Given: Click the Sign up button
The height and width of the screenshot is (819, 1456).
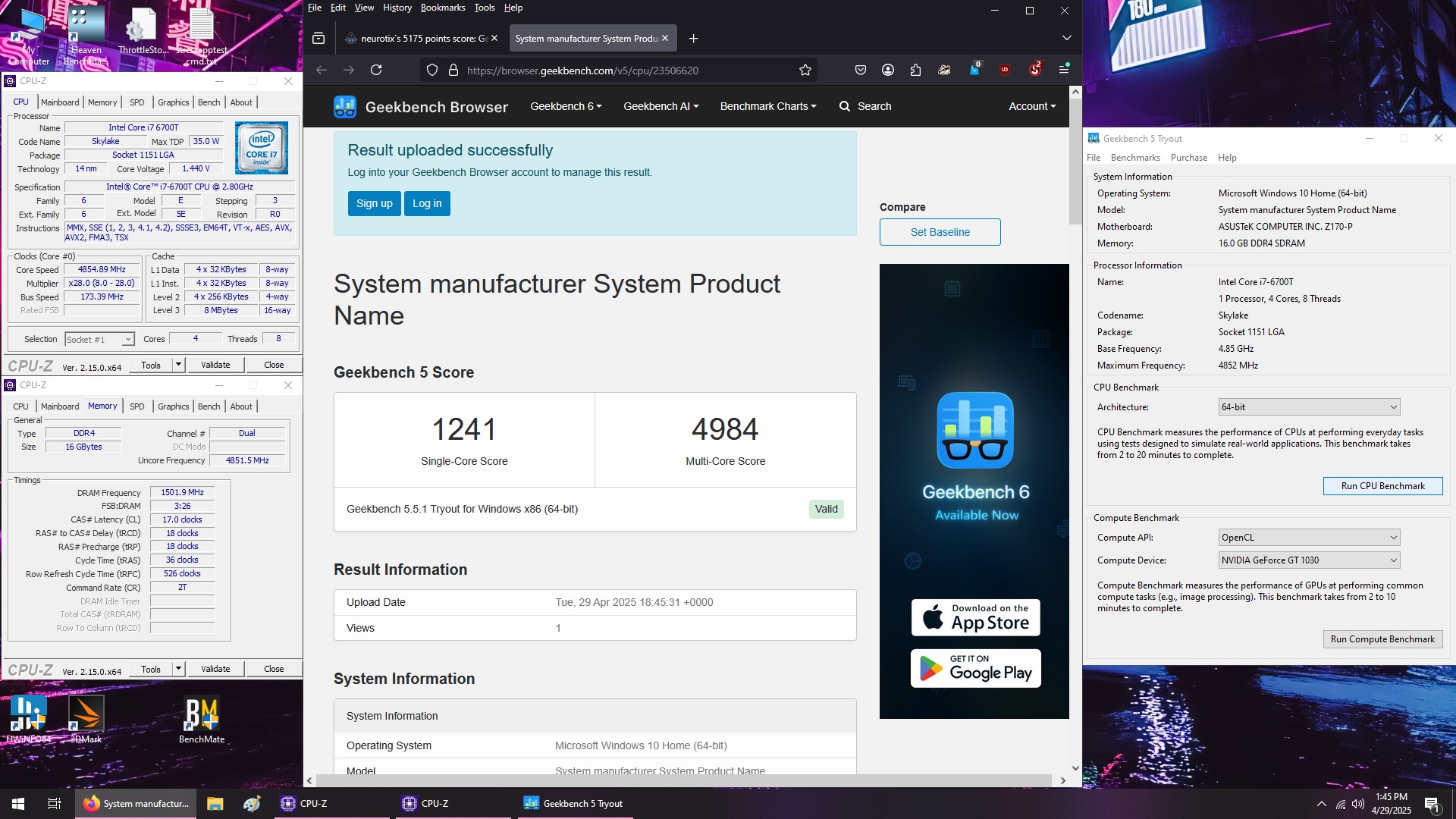Looking at the screenshot, I should 375,203.
